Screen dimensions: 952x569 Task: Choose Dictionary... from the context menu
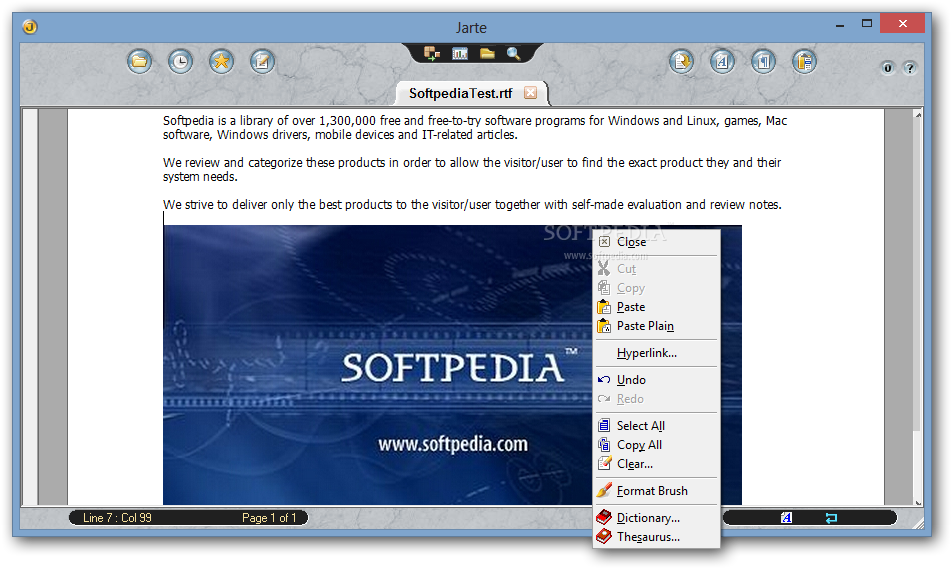[656, 517]
